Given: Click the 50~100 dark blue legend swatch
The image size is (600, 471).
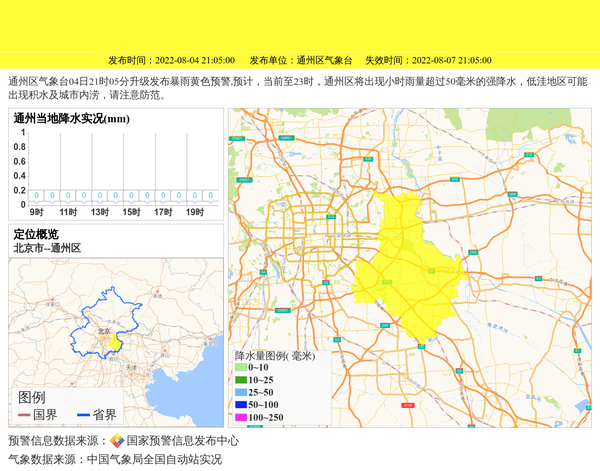Looking at the screenshot, I should click(x=241, y=405).
